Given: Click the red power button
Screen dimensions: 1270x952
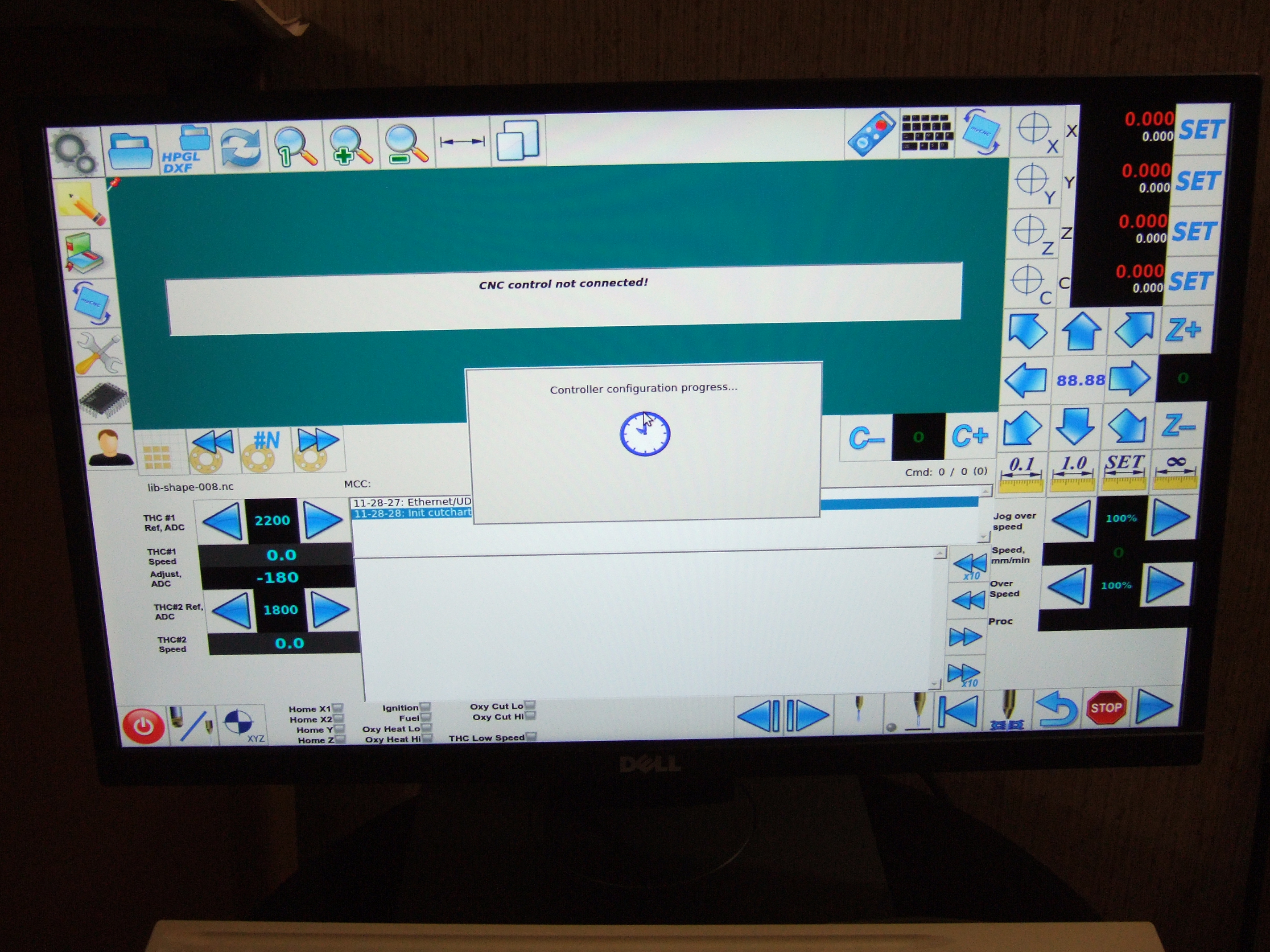Looking at the screenshot, I should pyautogui.click(x=144, y=726).
